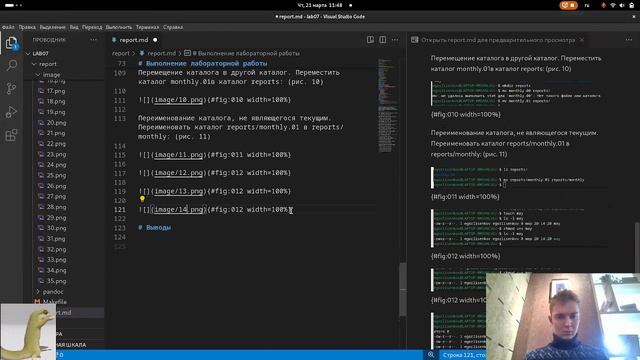
Task: Open Explorer panel more actions ellipsis
Action: coord(94,40)
